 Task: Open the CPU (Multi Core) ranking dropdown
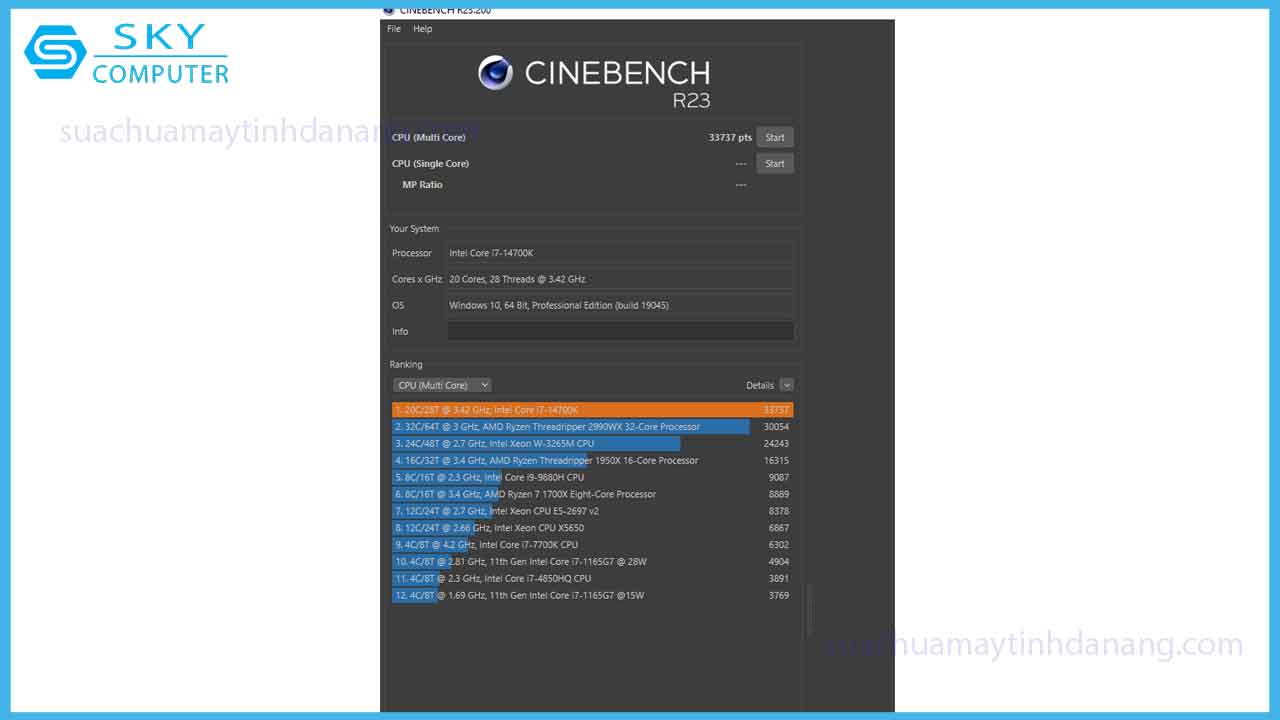[x=442, y=385]
